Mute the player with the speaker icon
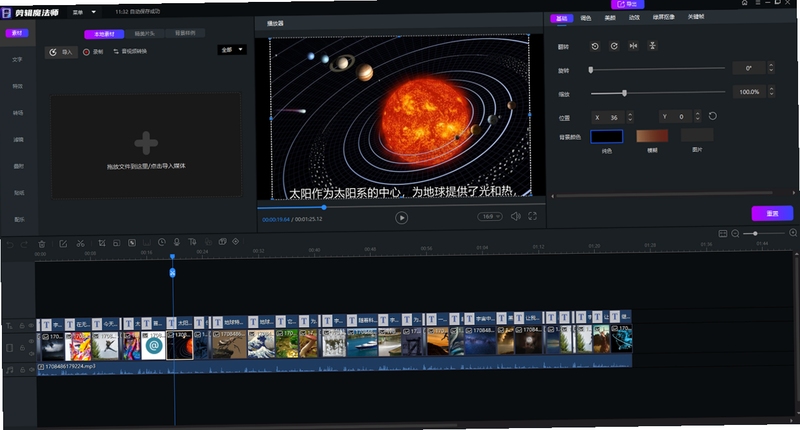Viewport: 800px width, 430px height. [x=516, y=216]
